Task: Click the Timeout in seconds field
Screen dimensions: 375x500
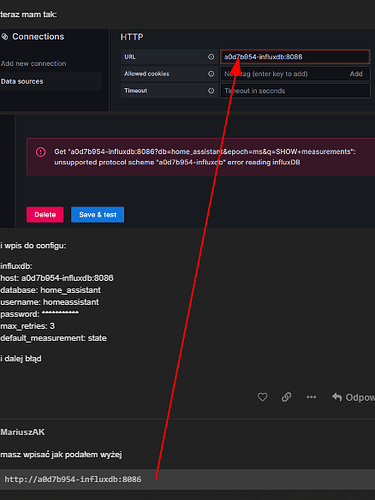Action: point(295,91)
